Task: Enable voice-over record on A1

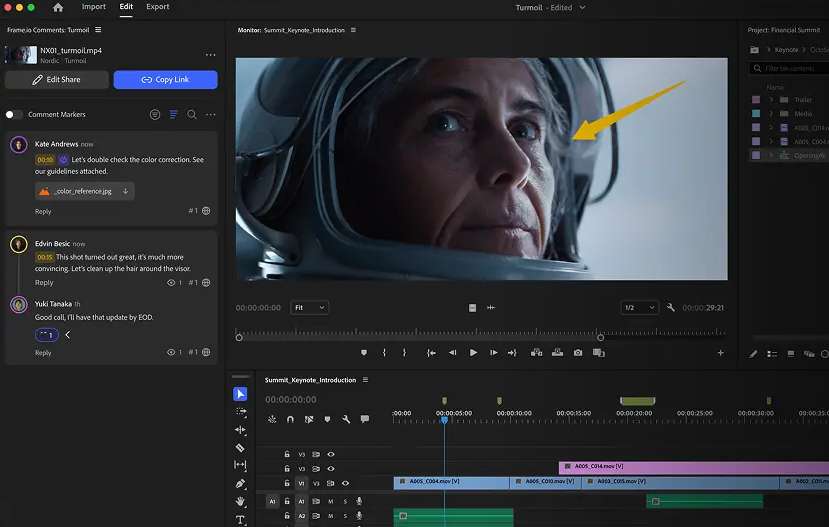Action: click(360, 501)
